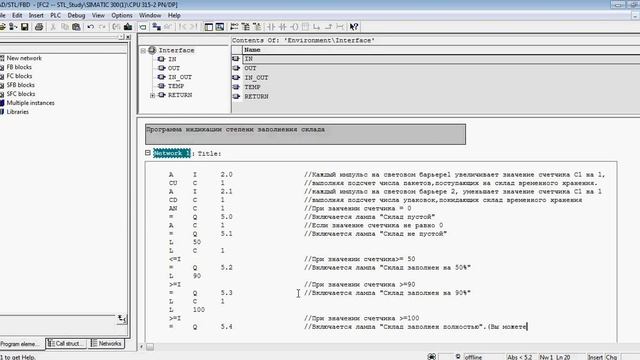Open the Debug menu
Screen dimensions: 640x360
click(x=76, y=16)
